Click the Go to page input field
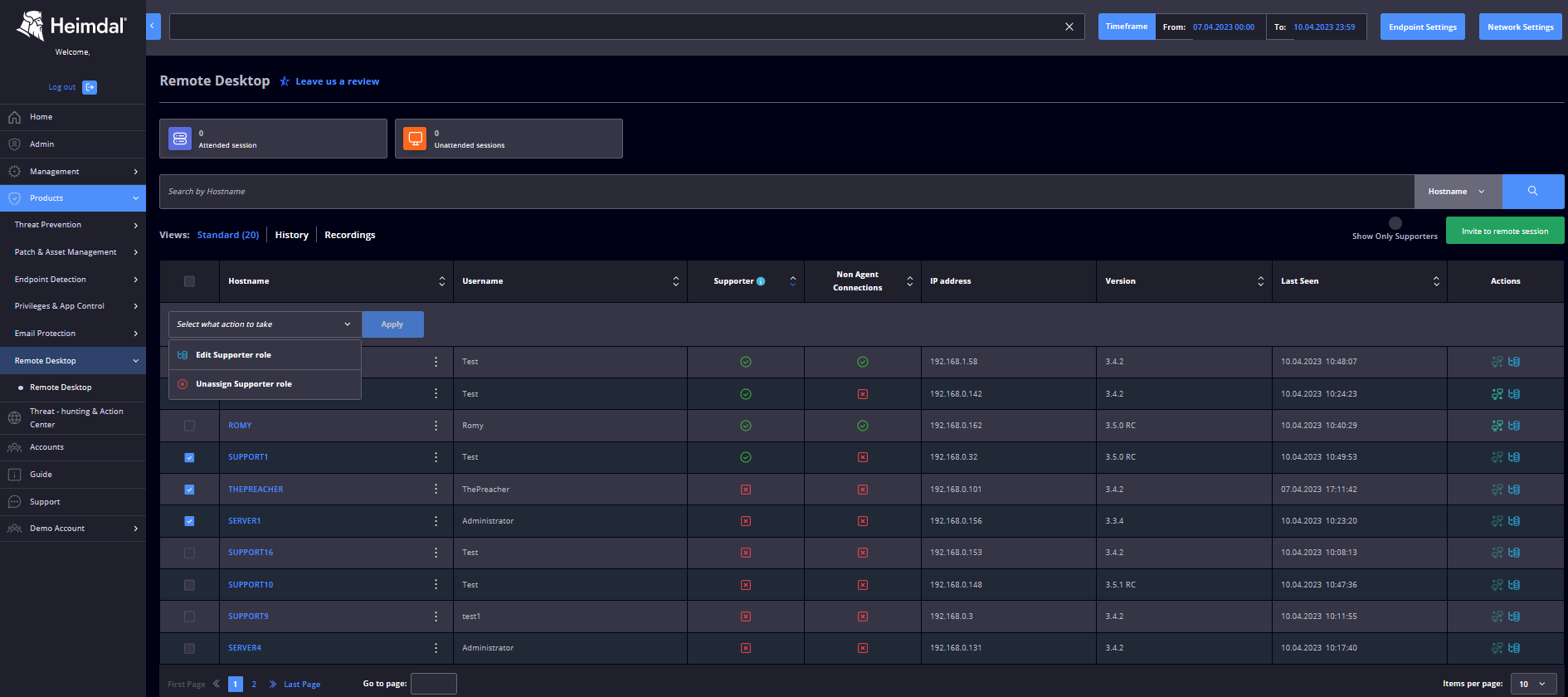 tap(433, 684)
